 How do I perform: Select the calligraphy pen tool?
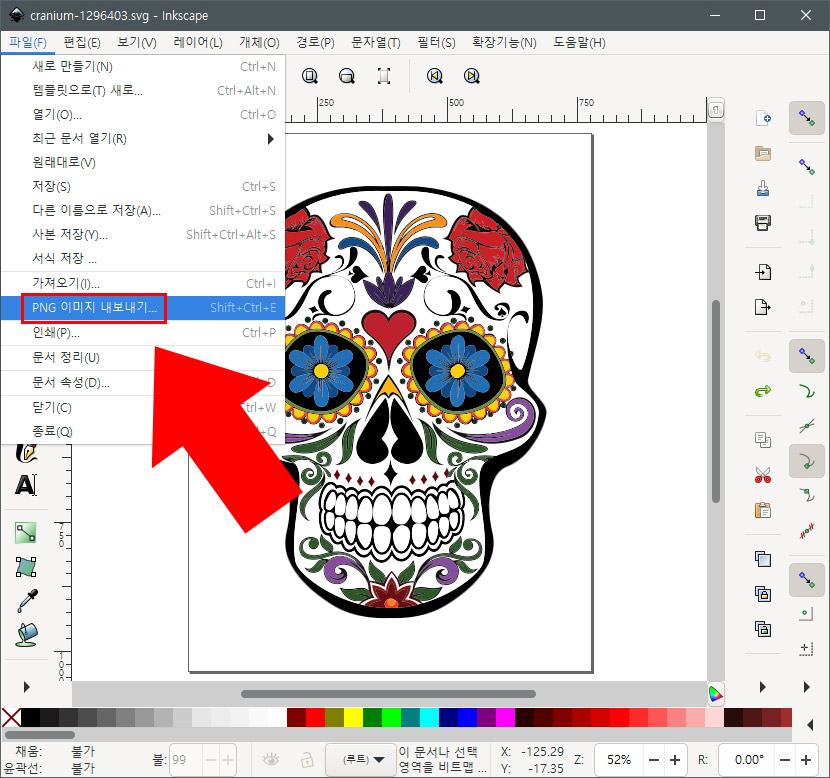click(x=26, y=453)
